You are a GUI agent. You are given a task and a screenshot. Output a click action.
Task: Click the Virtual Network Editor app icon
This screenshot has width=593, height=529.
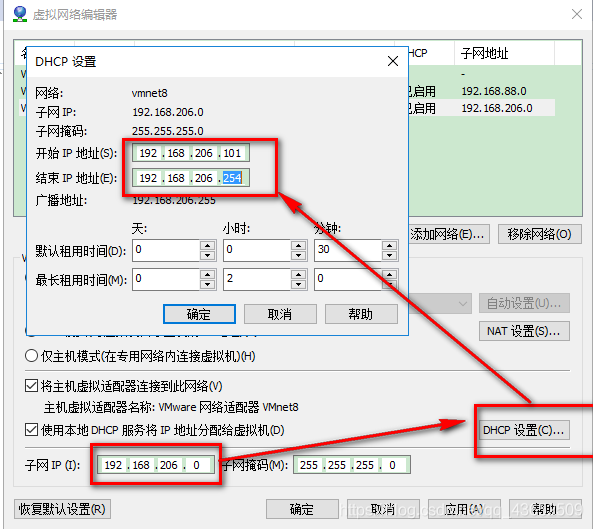tap(20, 14)
